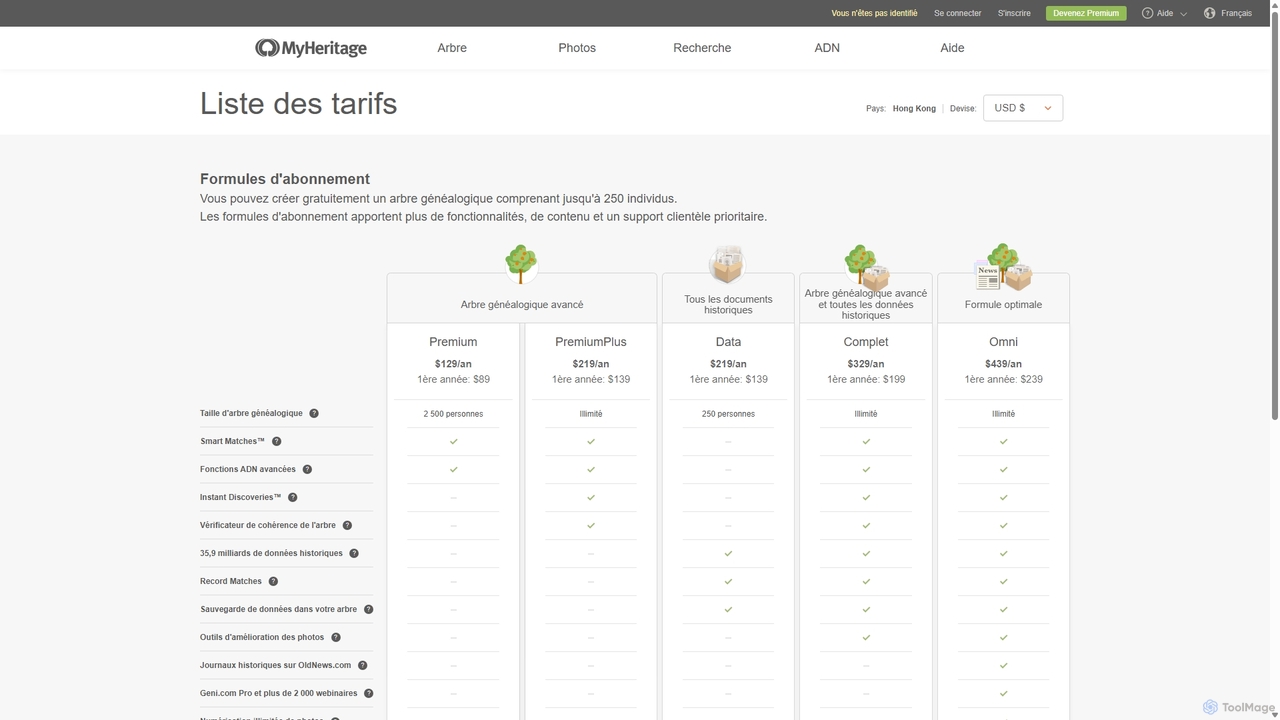Open help tooltip for Geni.com Pro webinaires
Screen dimensions: 1280x720
(368, 693)
